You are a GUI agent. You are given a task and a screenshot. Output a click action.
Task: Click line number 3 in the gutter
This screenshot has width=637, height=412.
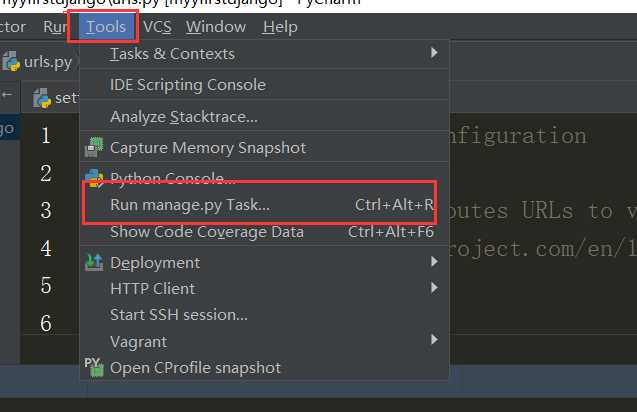[x=46, y=210]
